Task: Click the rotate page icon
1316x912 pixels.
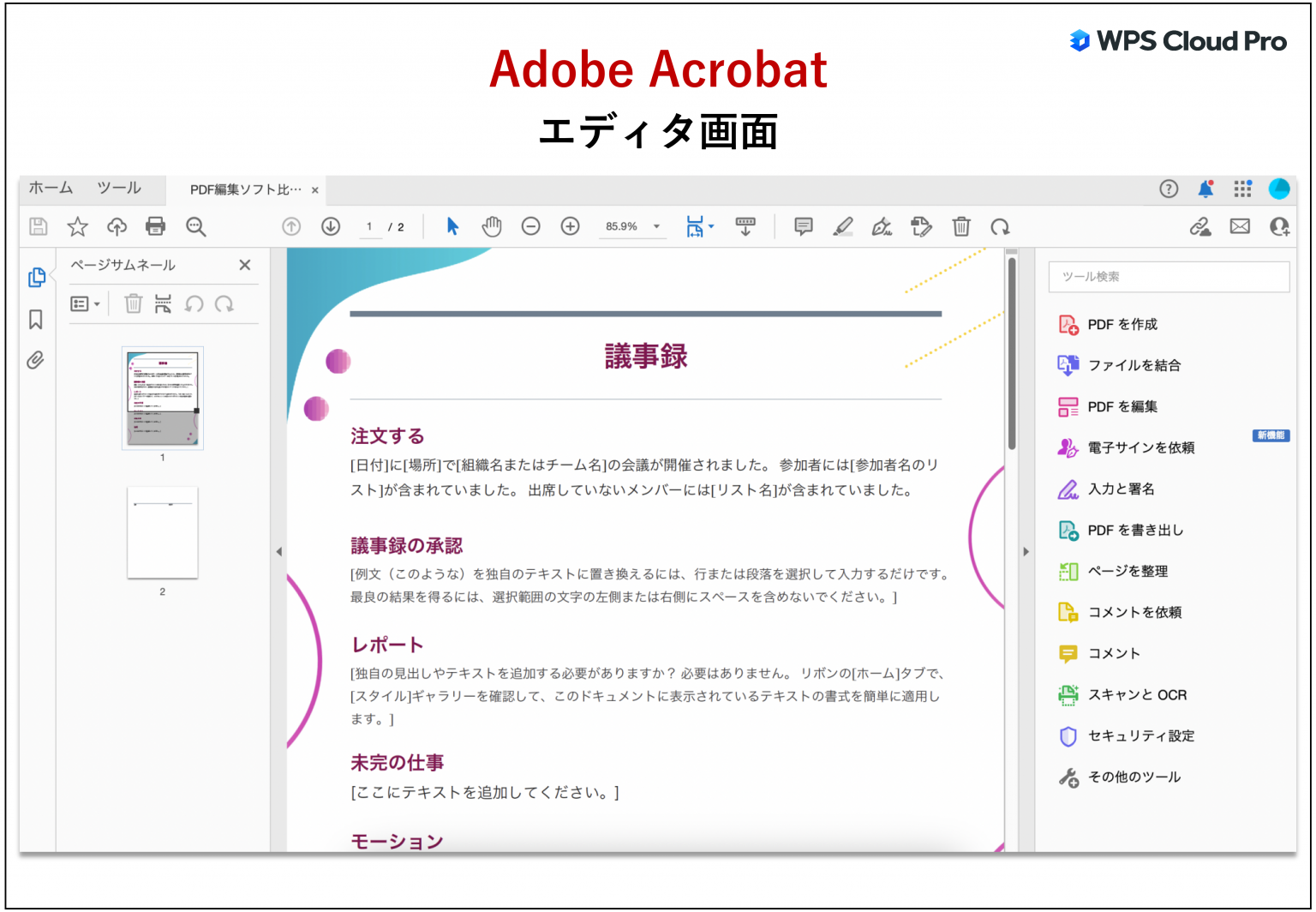Action: click(1001, 226)
